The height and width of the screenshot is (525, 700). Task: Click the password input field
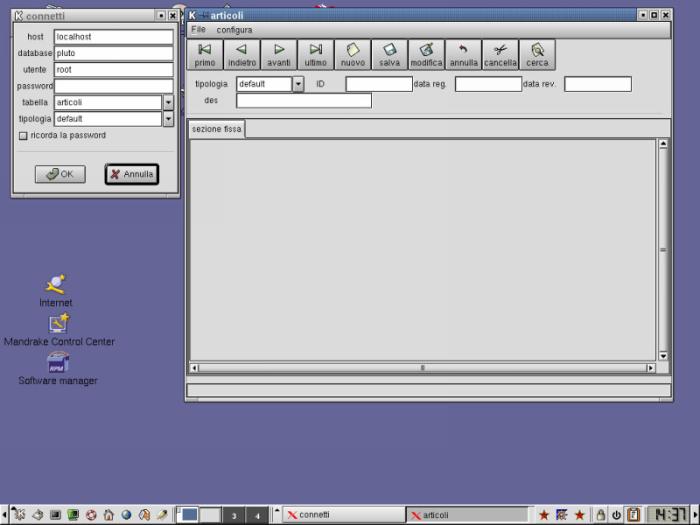(113, 86)
